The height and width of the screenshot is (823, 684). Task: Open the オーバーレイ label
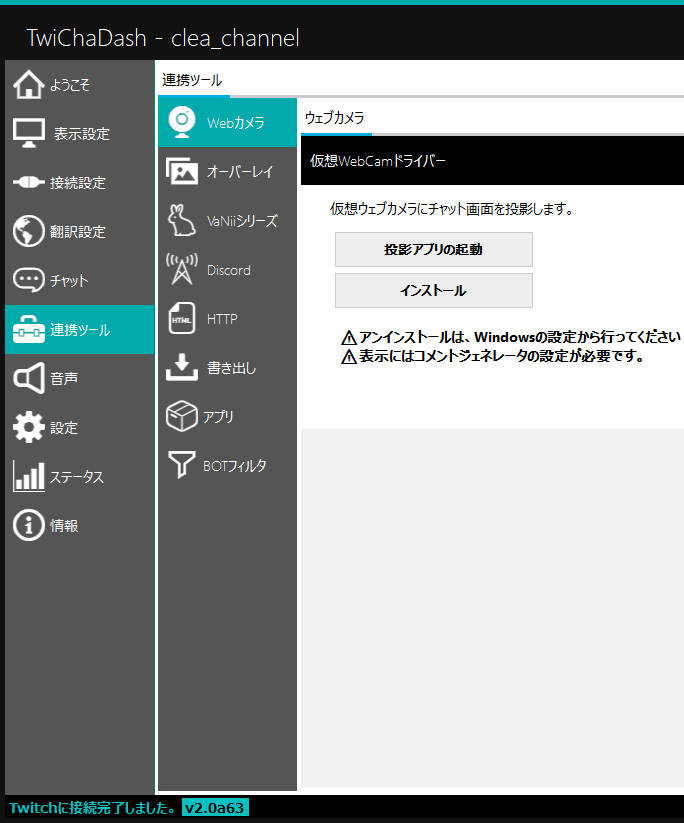tap(240, 172)
